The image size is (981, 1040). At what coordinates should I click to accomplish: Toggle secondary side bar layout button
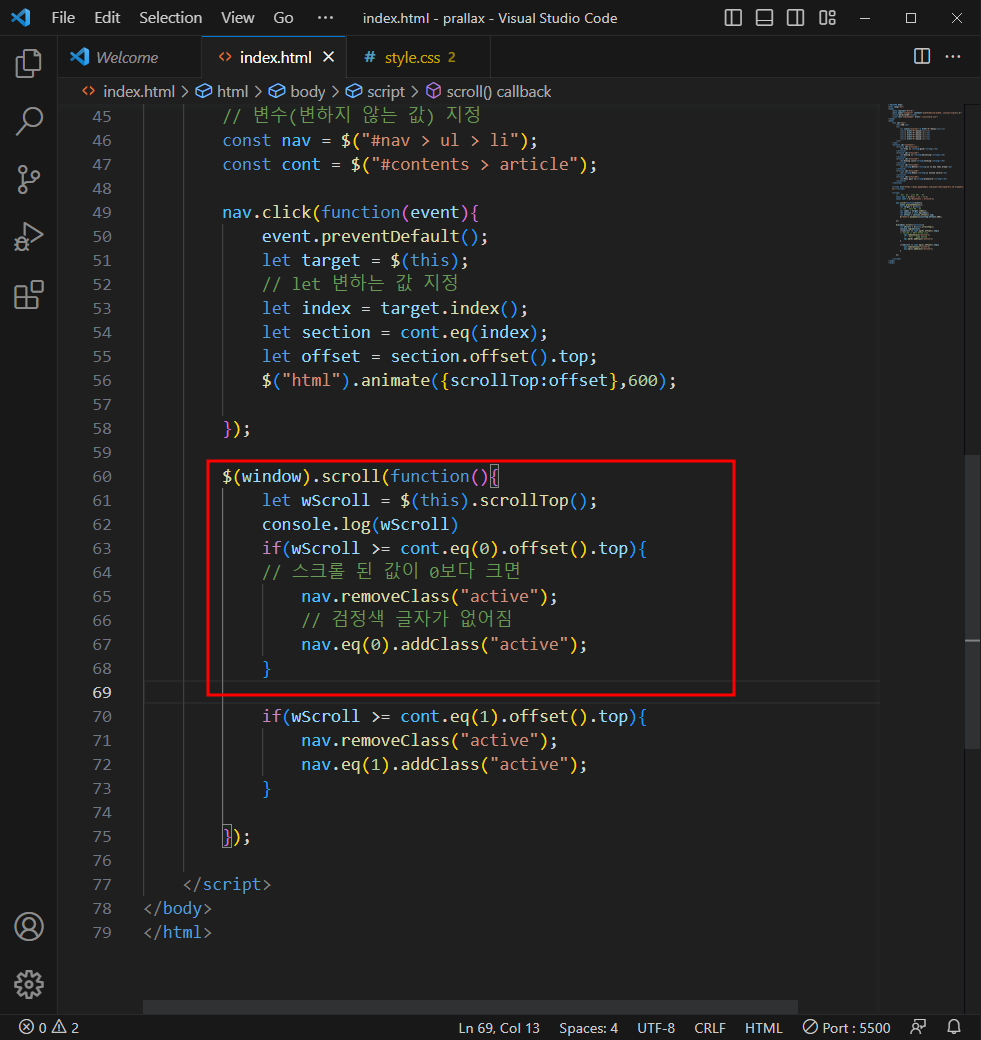pos(795,18)
